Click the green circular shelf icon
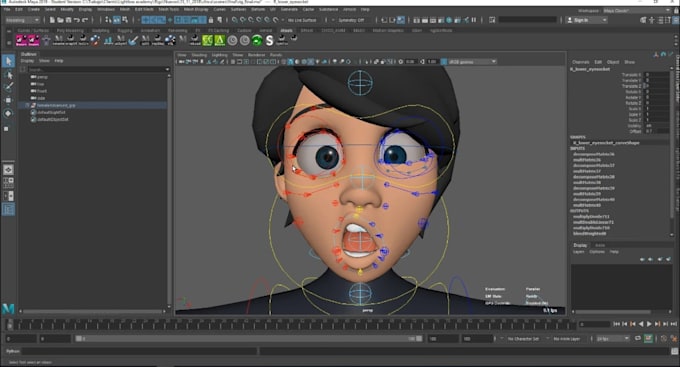The width and height of the screenshot is (680, 367). pos(257,40)
